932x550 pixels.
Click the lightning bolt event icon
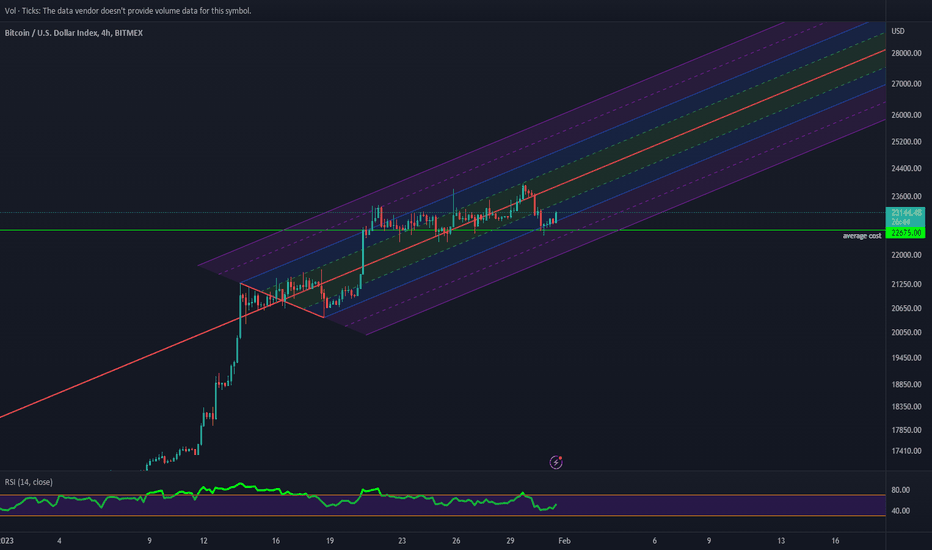coord(556,462)
